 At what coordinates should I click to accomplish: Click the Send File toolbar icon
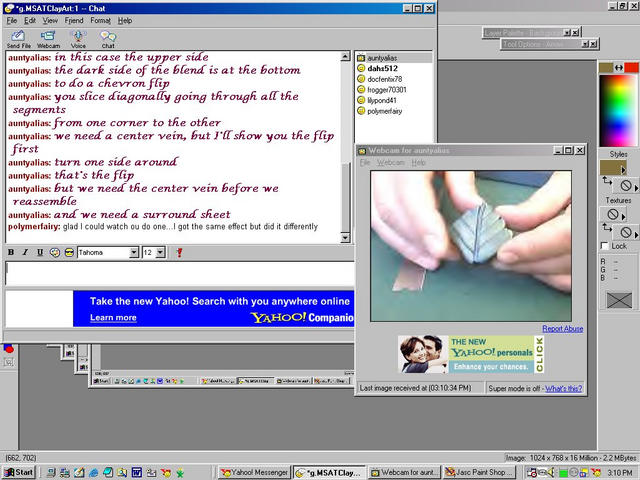point(19,39)
